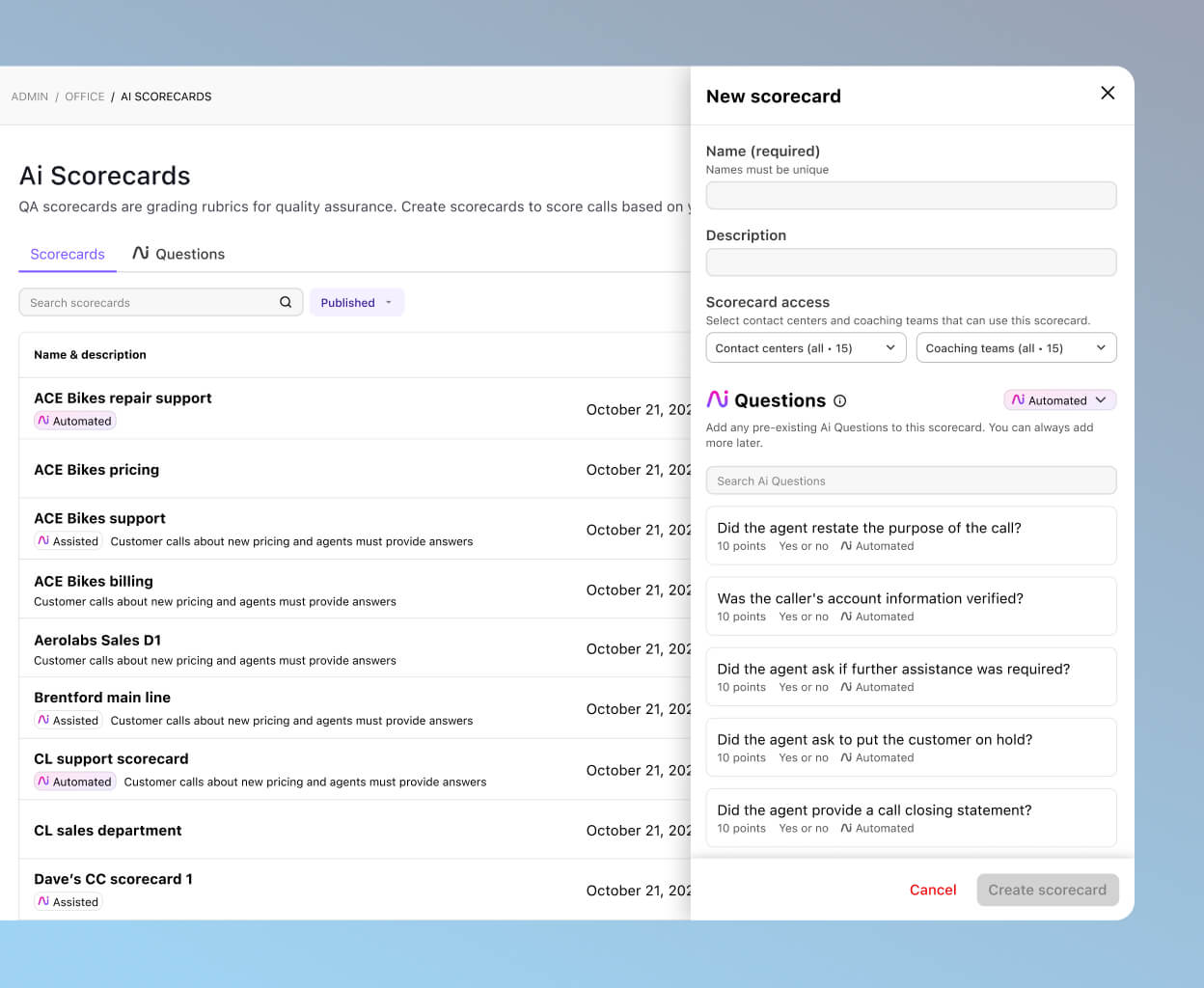The image size is (1204, 988).
Task: Open the ADMIN breadcrumb link
Action: click(29, 96)
